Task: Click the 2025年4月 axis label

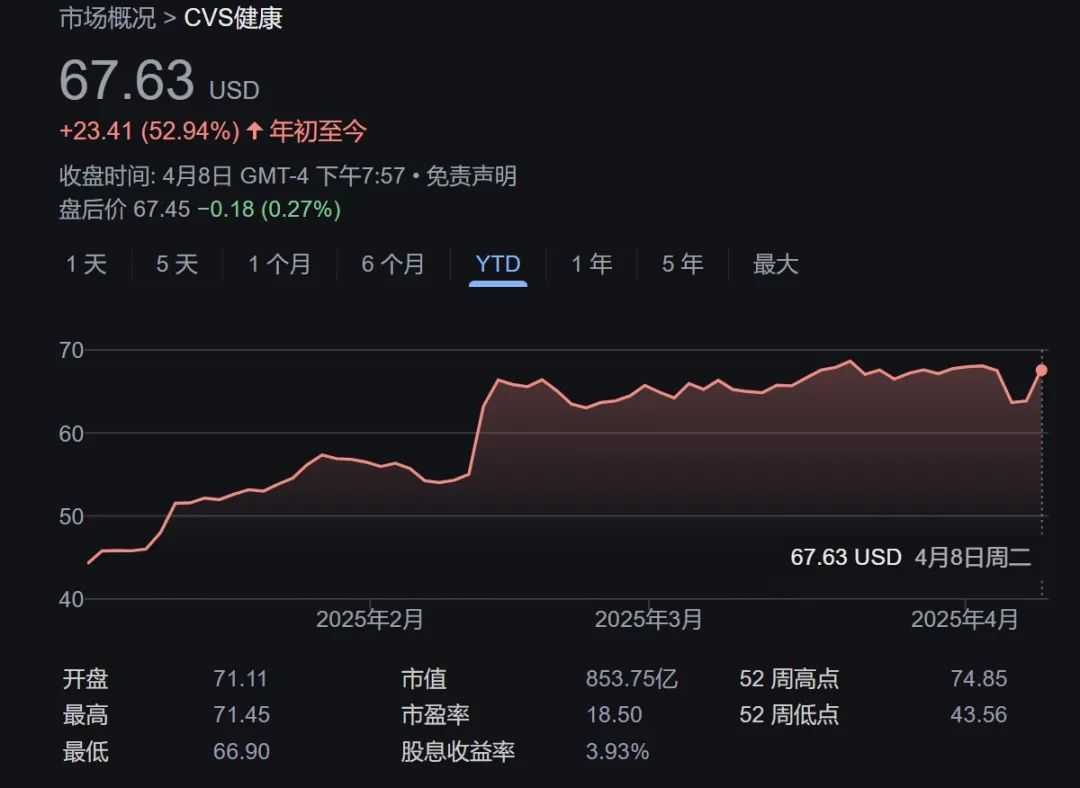Action: 964,619
